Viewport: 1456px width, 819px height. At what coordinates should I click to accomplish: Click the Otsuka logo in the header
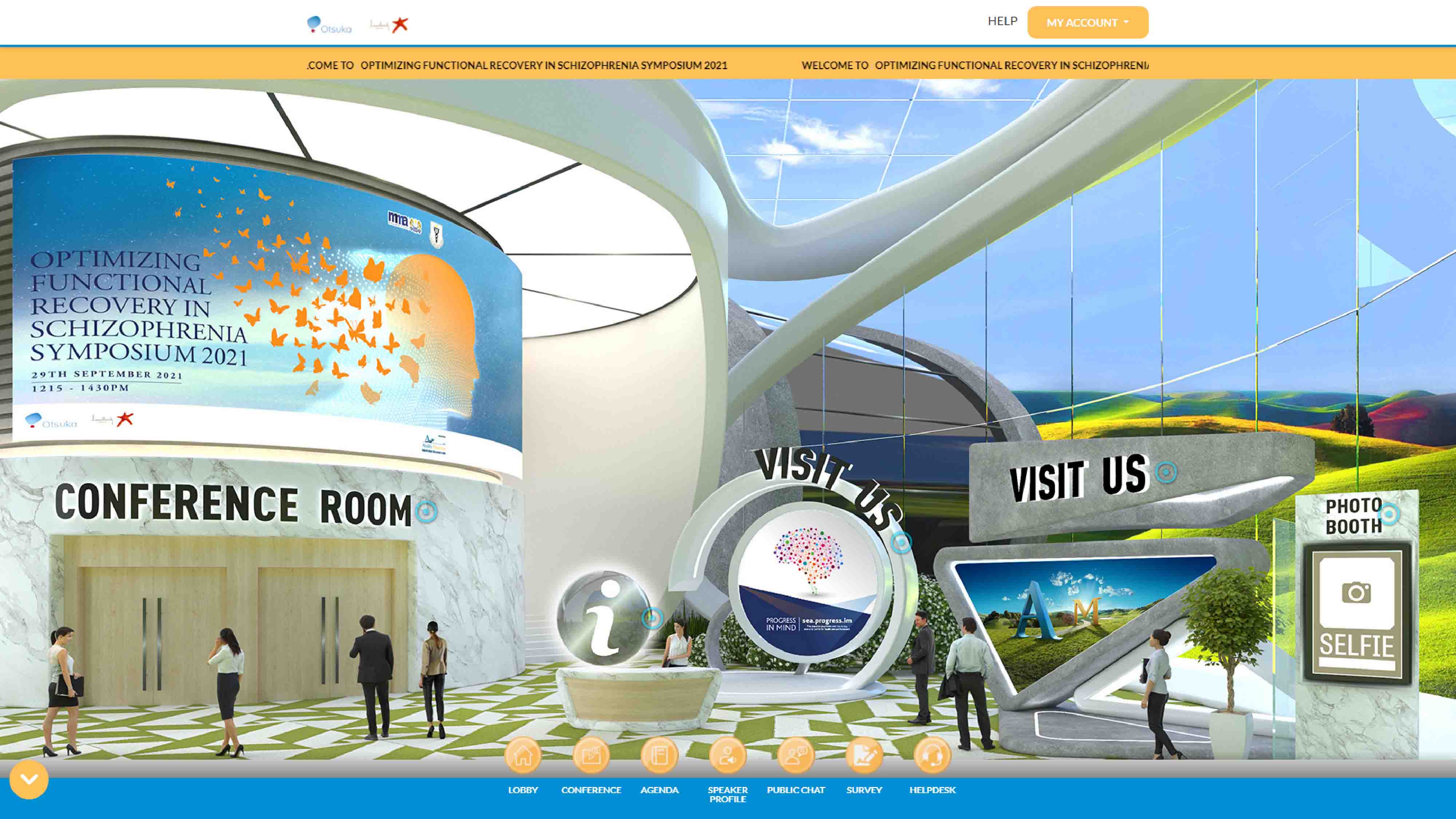(x=329, y=25)
